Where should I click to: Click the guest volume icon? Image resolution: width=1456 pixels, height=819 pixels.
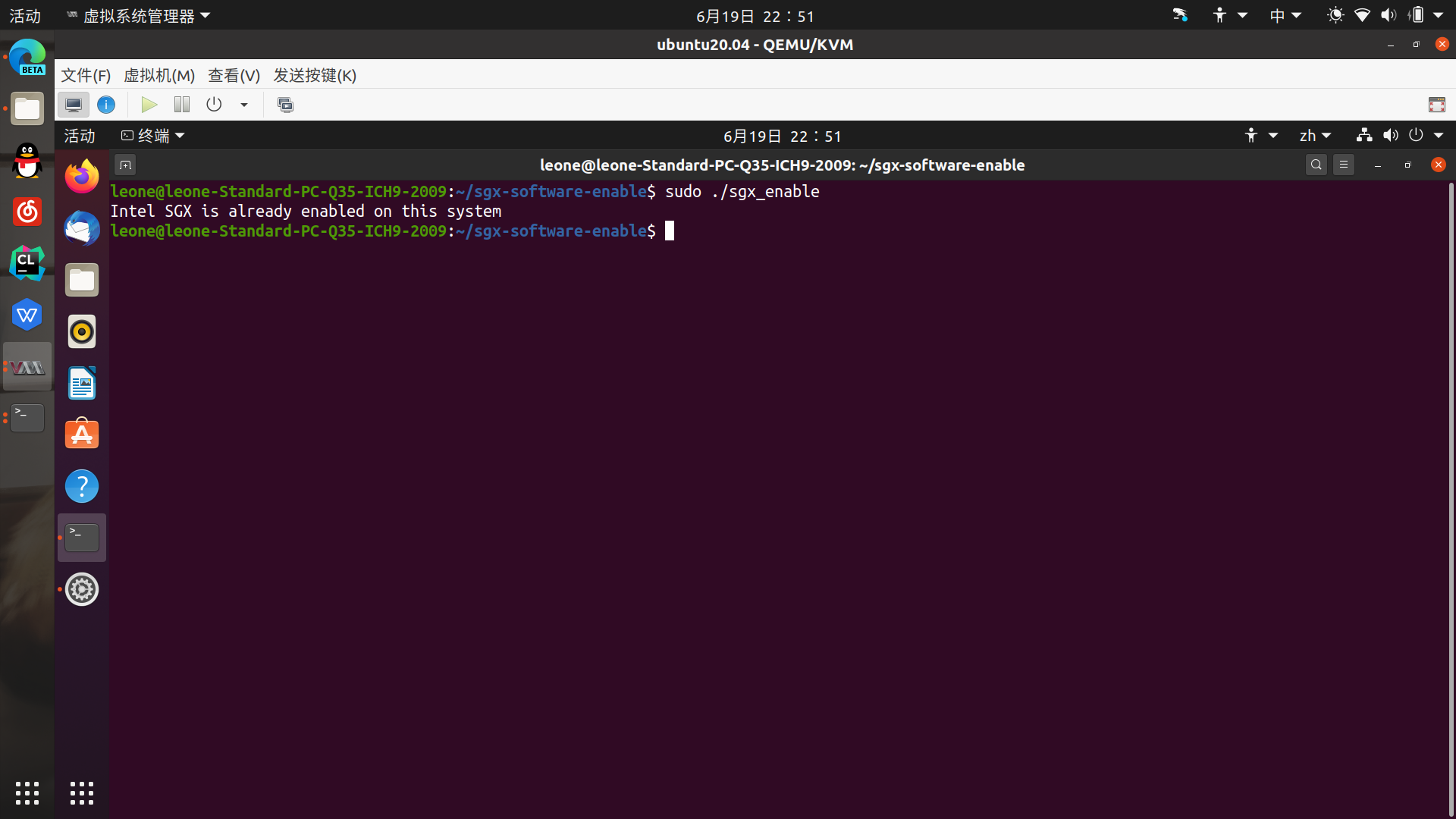[x=1390, y=135]
